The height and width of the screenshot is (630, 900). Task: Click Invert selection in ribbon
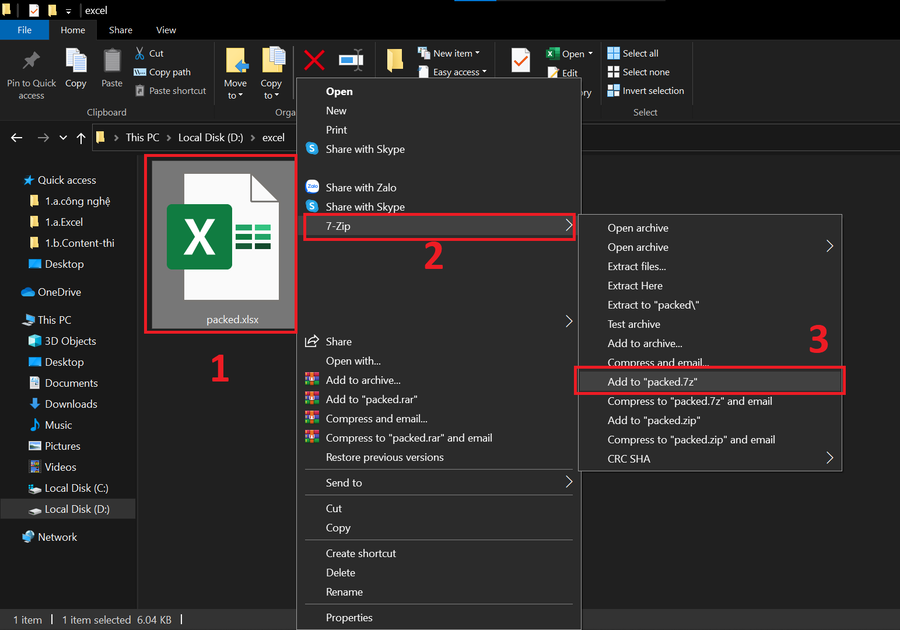point(646,91)
